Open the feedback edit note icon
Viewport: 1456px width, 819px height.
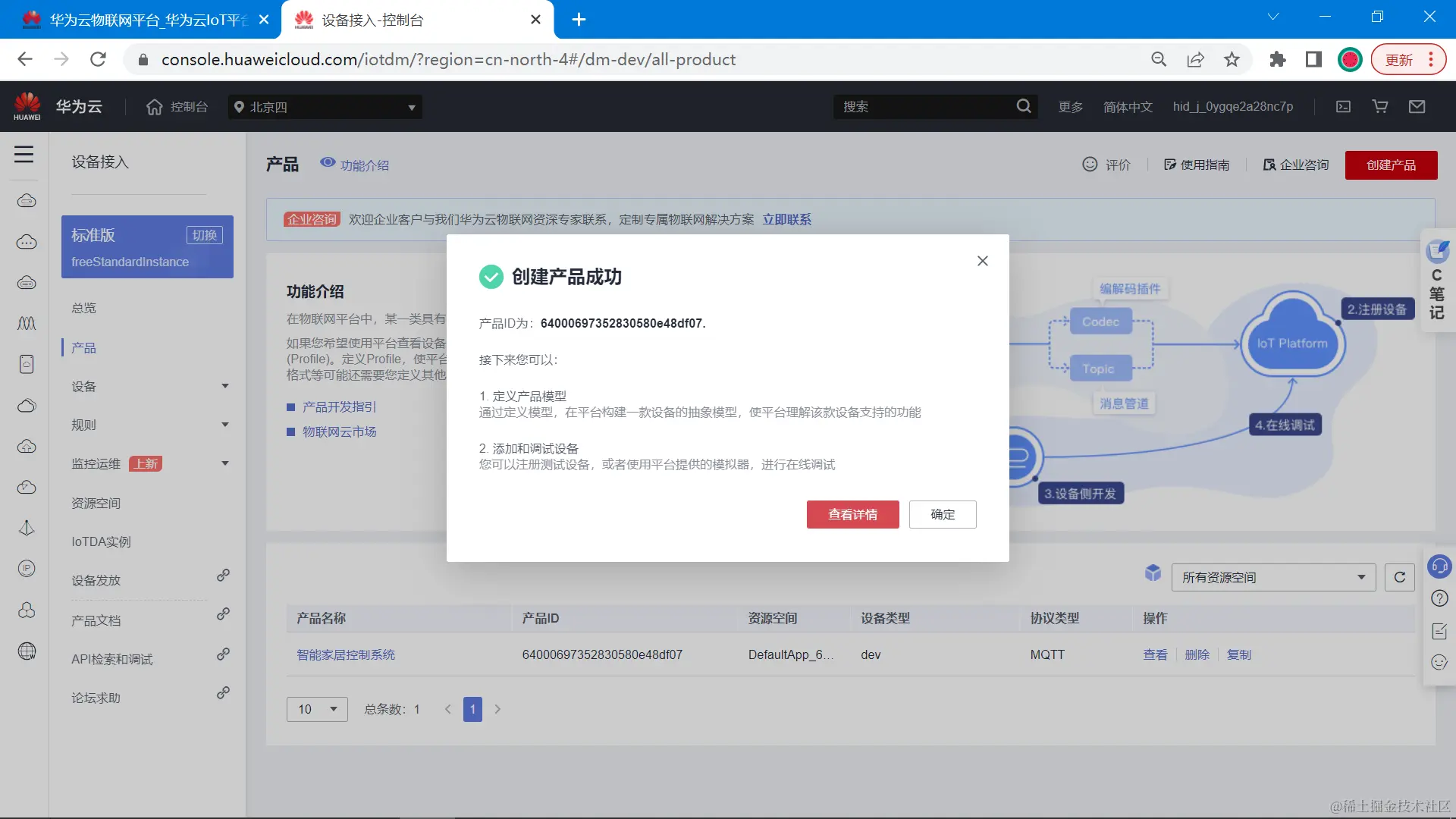tap(1439, 631)
